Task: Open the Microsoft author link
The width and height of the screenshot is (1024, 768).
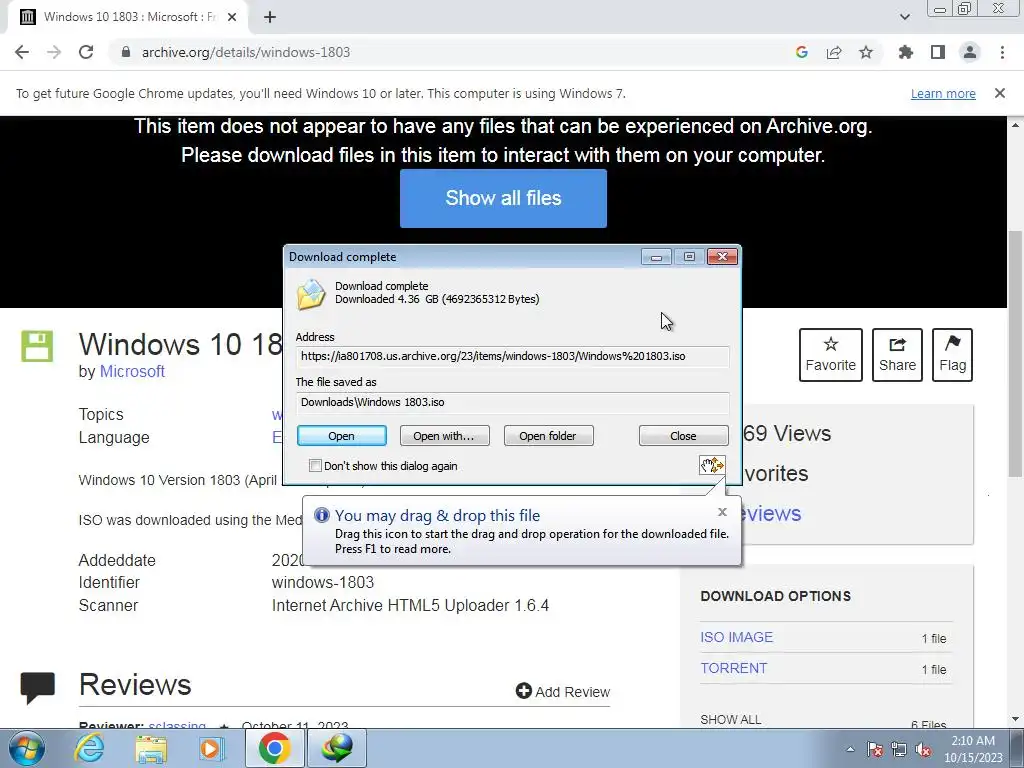Action: click(x=132, y=372)
